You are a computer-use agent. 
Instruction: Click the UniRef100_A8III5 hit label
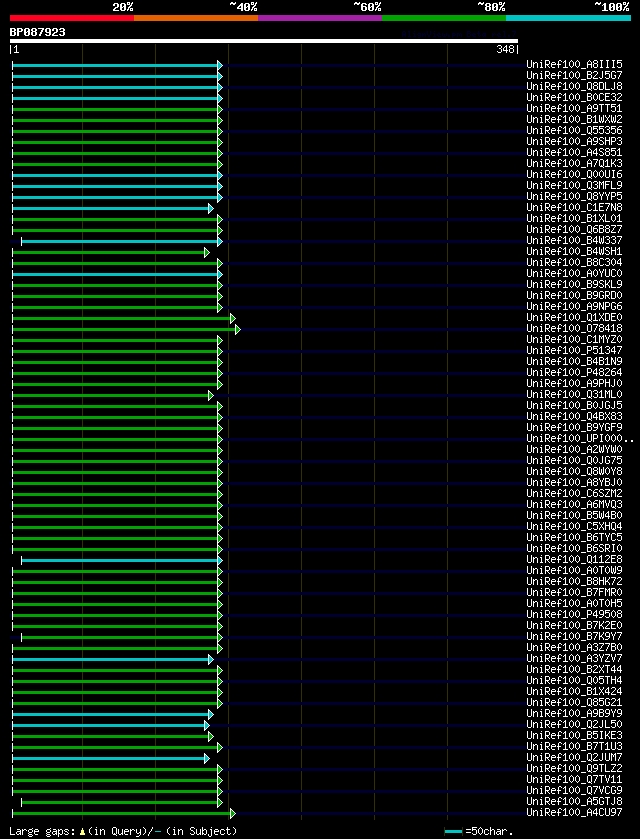point(574,65)
